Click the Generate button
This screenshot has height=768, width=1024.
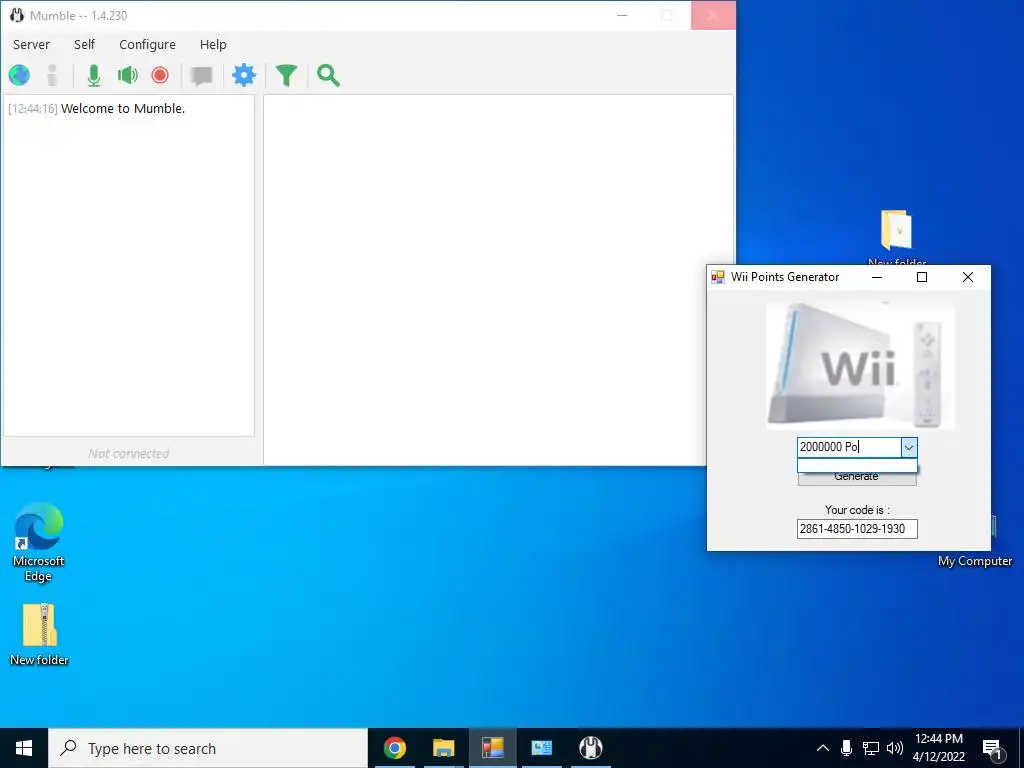(857, 477)
